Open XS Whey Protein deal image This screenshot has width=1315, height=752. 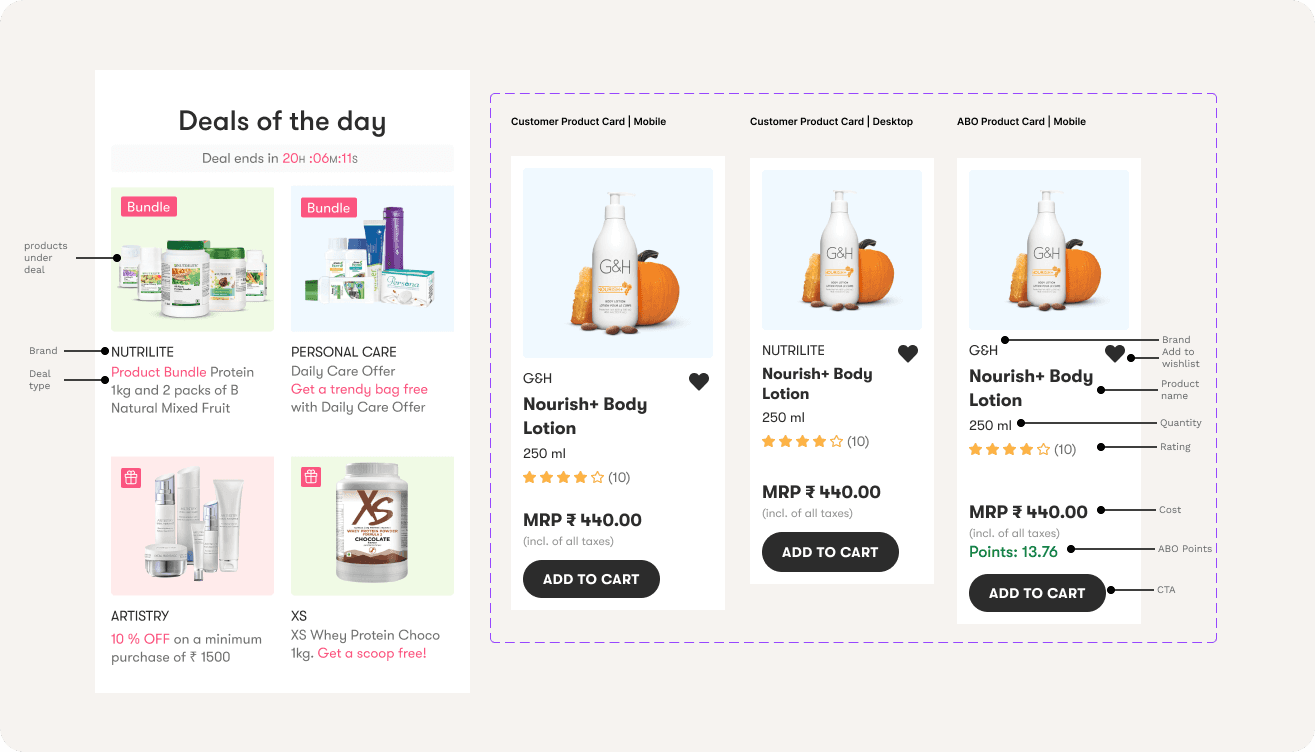[372, 526]
